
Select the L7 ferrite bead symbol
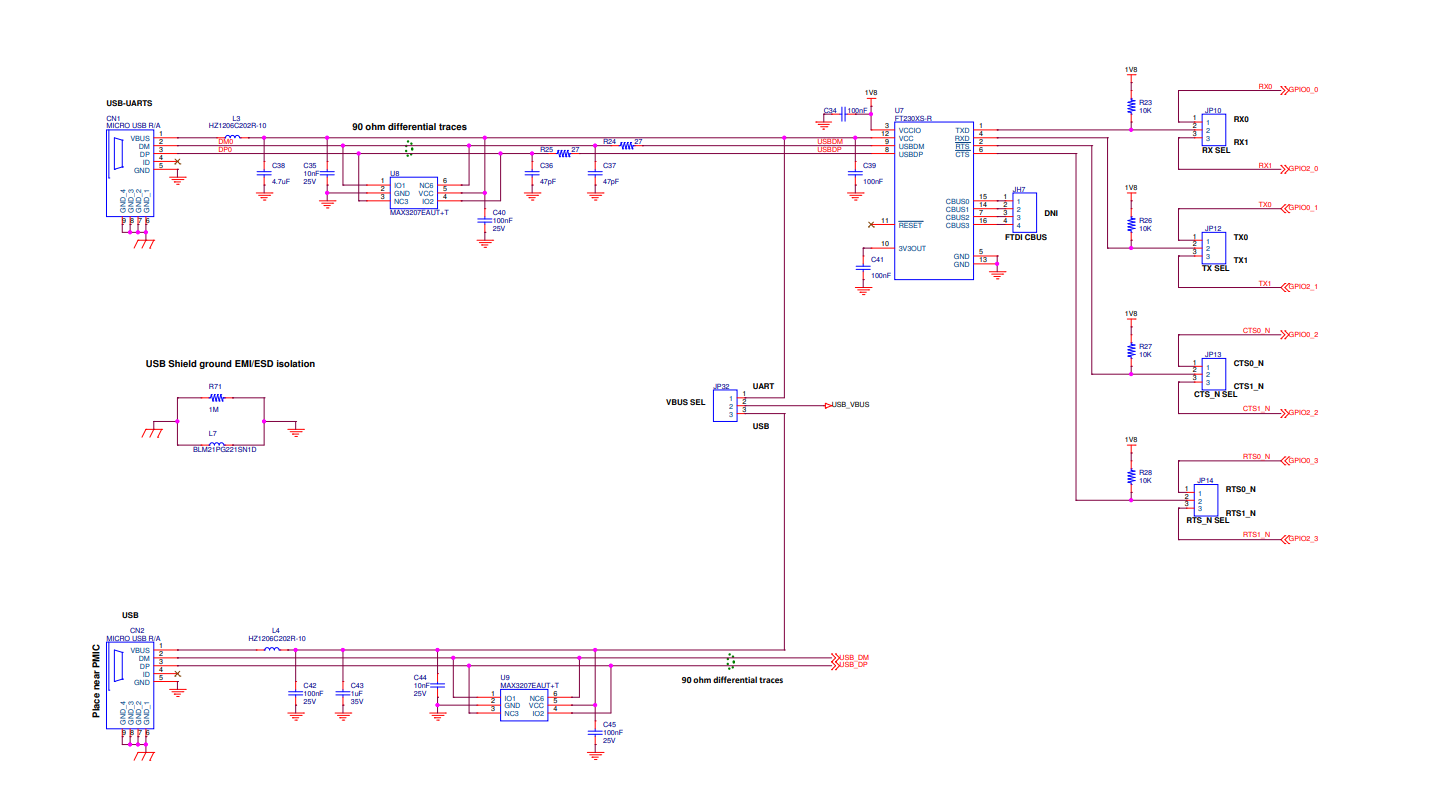click(217, 444)
